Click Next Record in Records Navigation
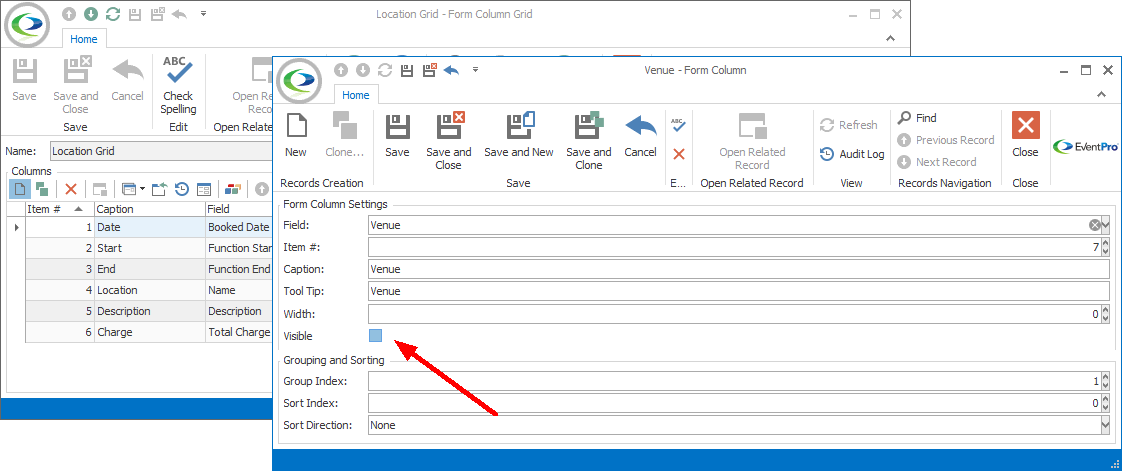 point(937,162)
